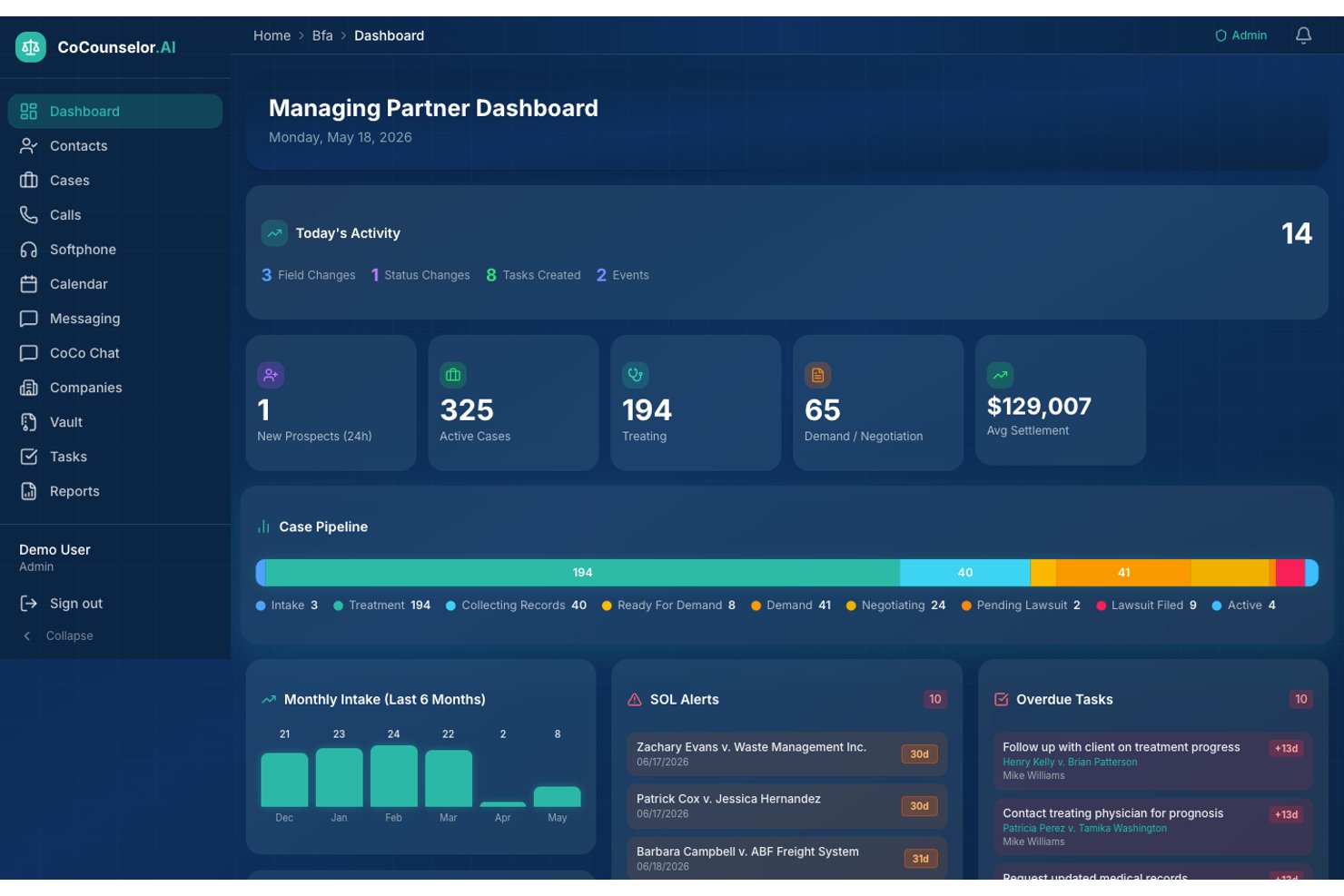Open the Calls sidebar item
The width and height of the screenshot is (1344, 896).
tap(115, 214)
